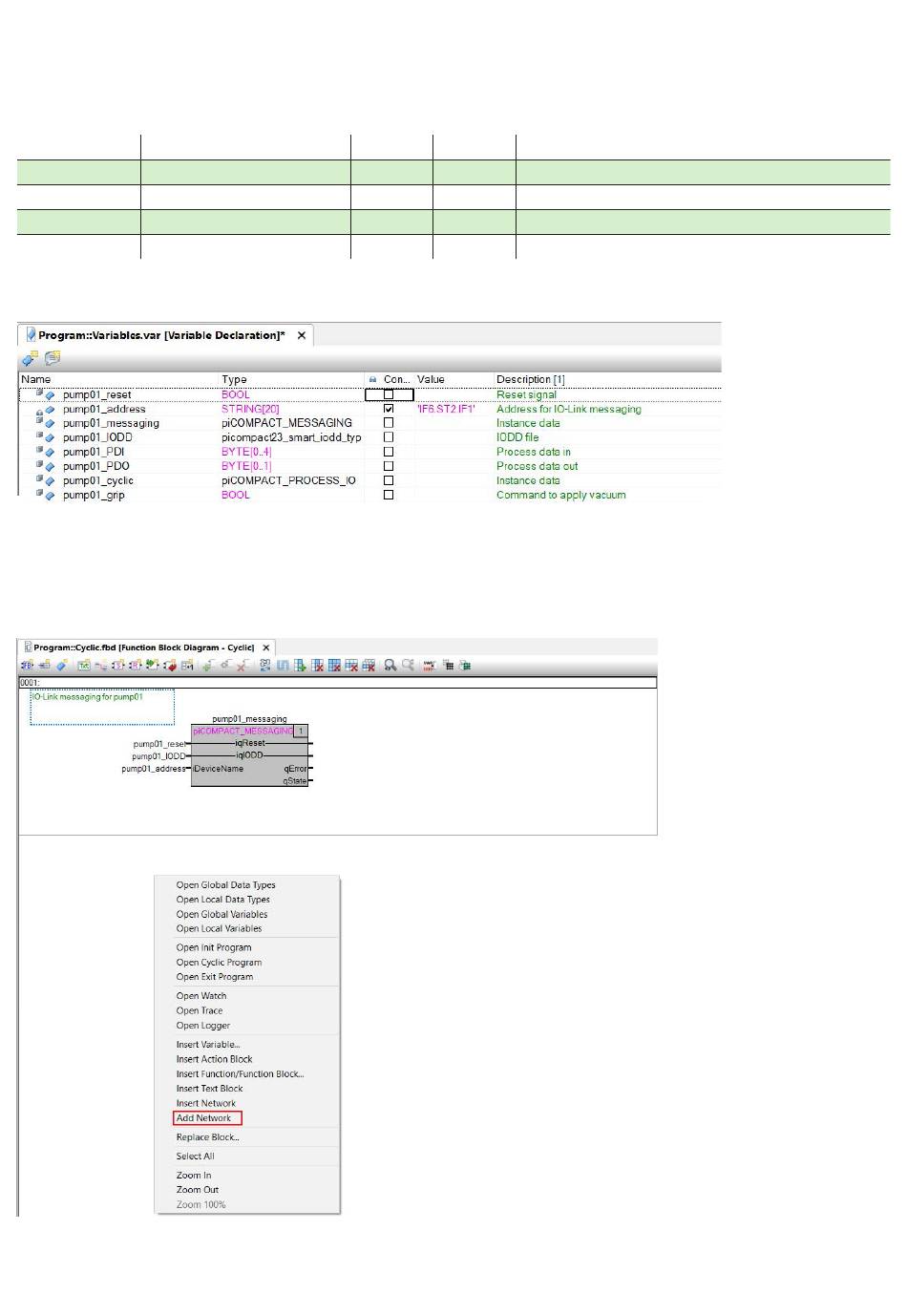Select the 'Command to apply vacuum' description cell

(561, 495)
